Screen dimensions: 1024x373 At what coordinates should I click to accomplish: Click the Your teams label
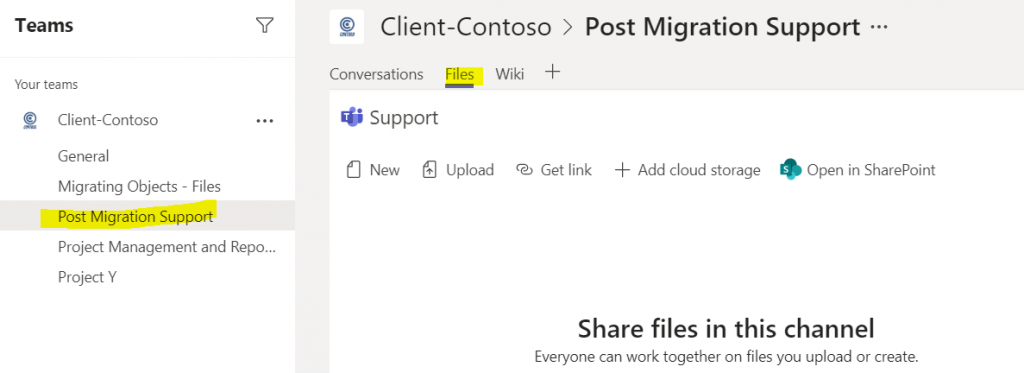tap(46, 85)
